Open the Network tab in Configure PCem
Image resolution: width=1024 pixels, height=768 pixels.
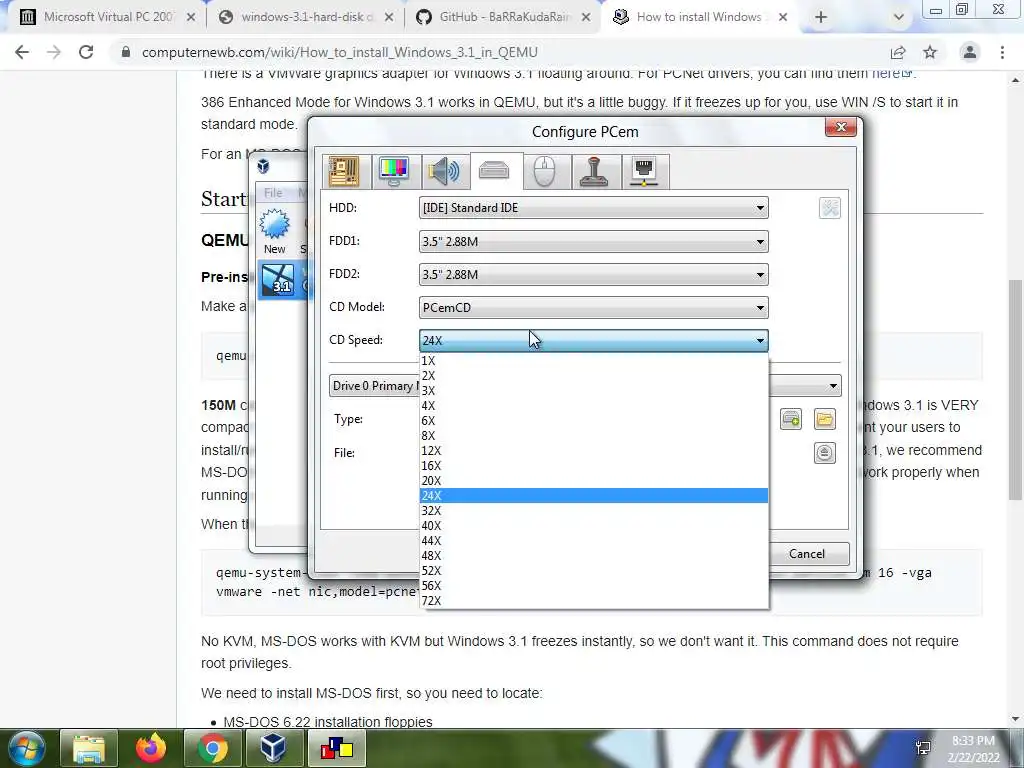(x=645, y=172)
